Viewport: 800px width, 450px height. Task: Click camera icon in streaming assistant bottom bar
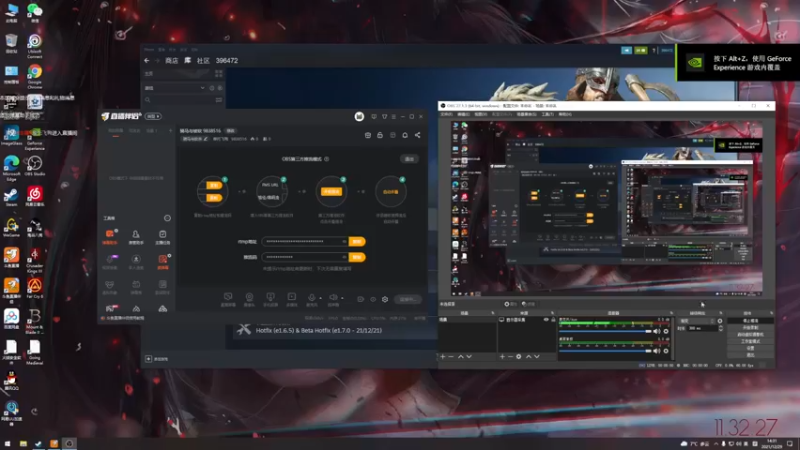coord(249,297)
